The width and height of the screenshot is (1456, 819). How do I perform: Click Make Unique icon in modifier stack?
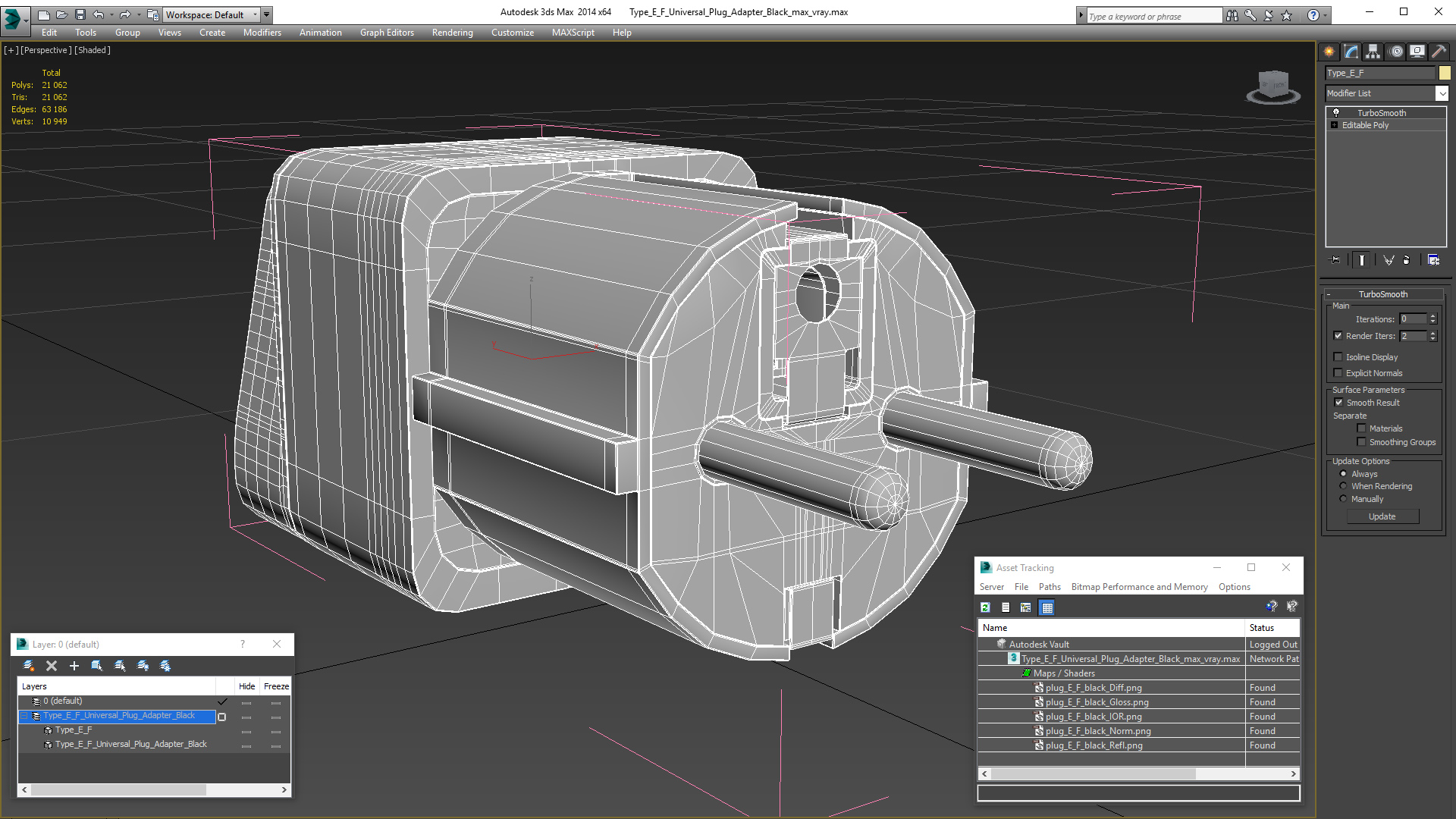[1389, 260]
